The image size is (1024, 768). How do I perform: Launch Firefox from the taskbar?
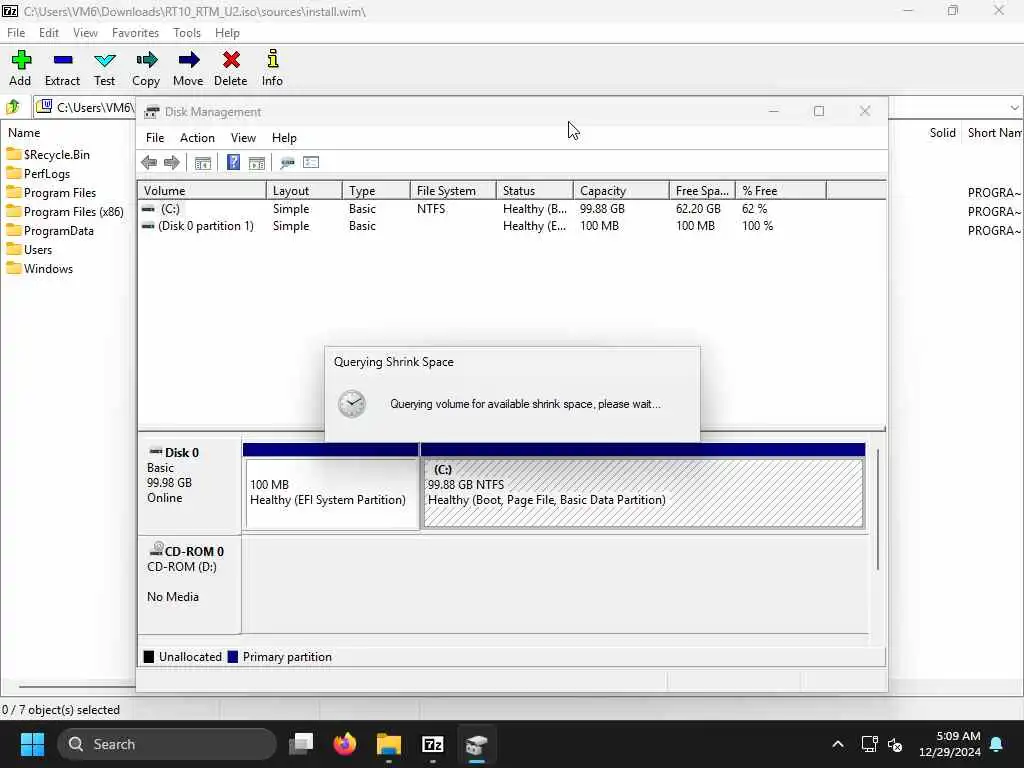pos(345,744)
